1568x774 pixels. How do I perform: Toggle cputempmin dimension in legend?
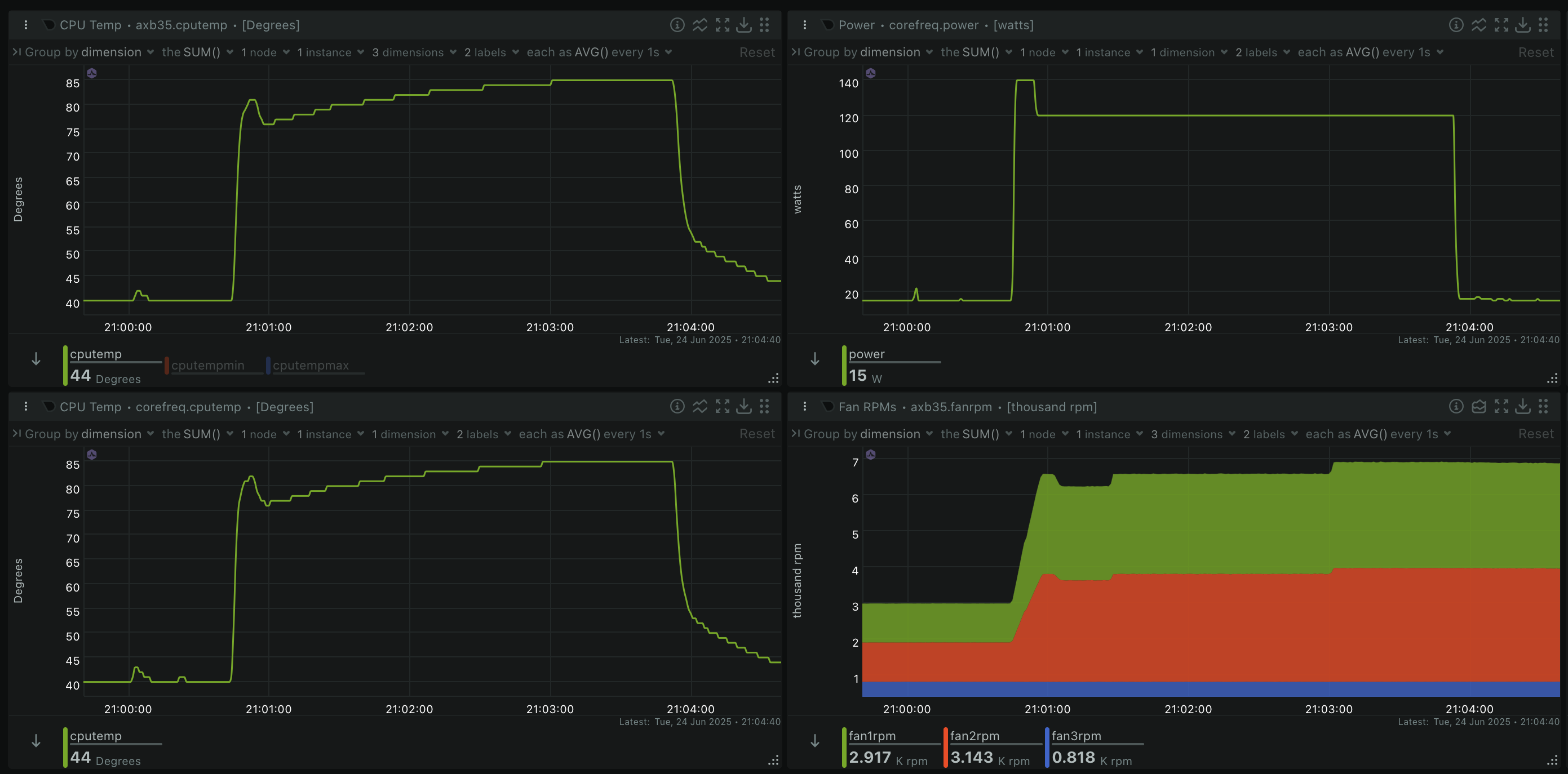point(207,365)
